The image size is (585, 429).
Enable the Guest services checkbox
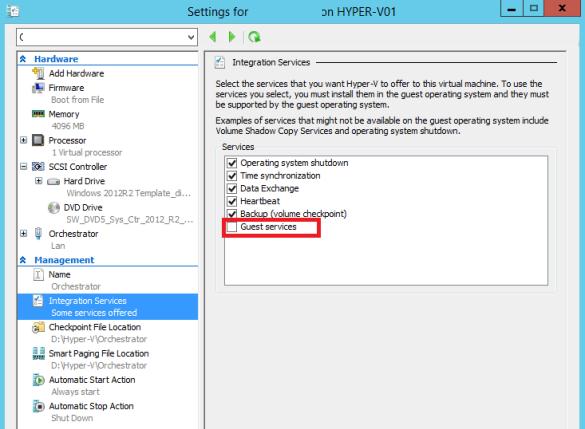click(232, 227)
